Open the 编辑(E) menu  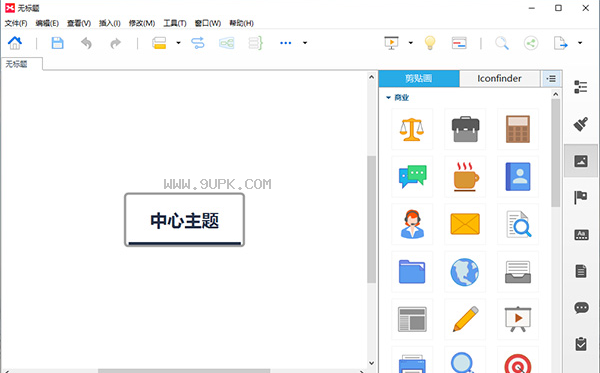click(47, 23)
